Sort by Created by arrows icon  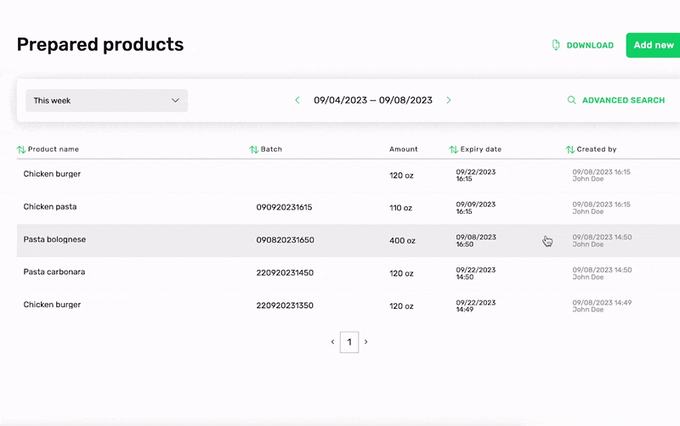tap(570, 149)
